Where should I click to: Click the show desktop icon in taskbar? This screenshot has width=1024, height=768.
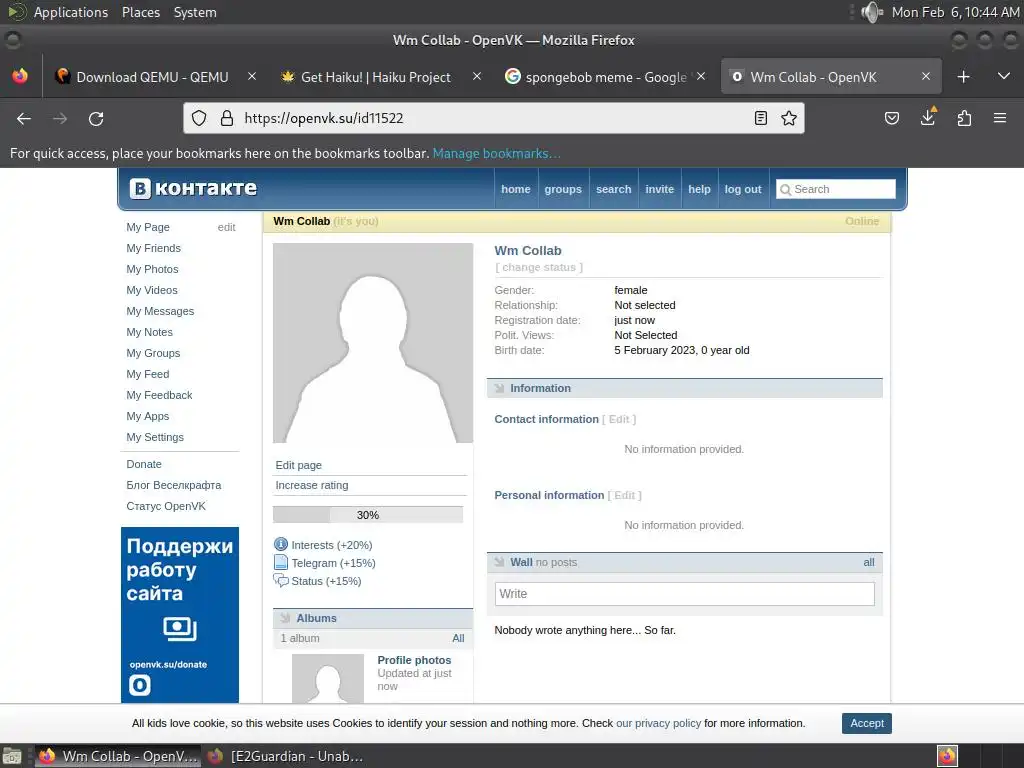tap(12, 756)
